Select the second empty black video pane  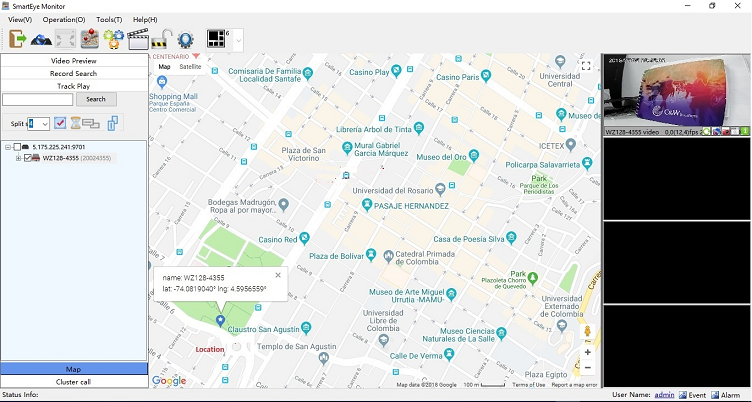click(x=676, y=262)
